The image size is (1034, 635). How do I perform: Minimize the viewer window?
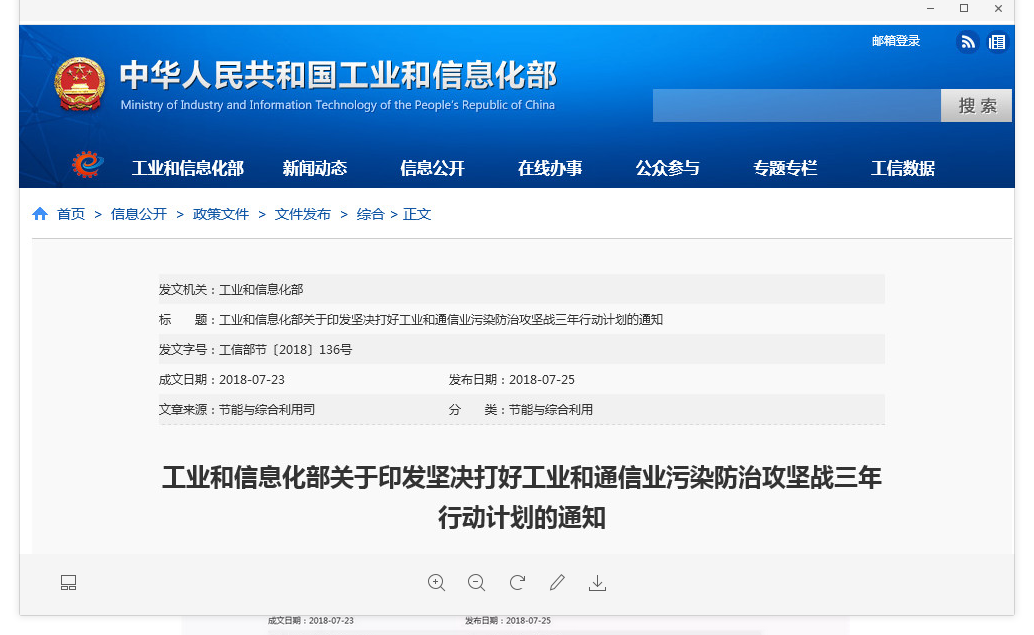930,9
